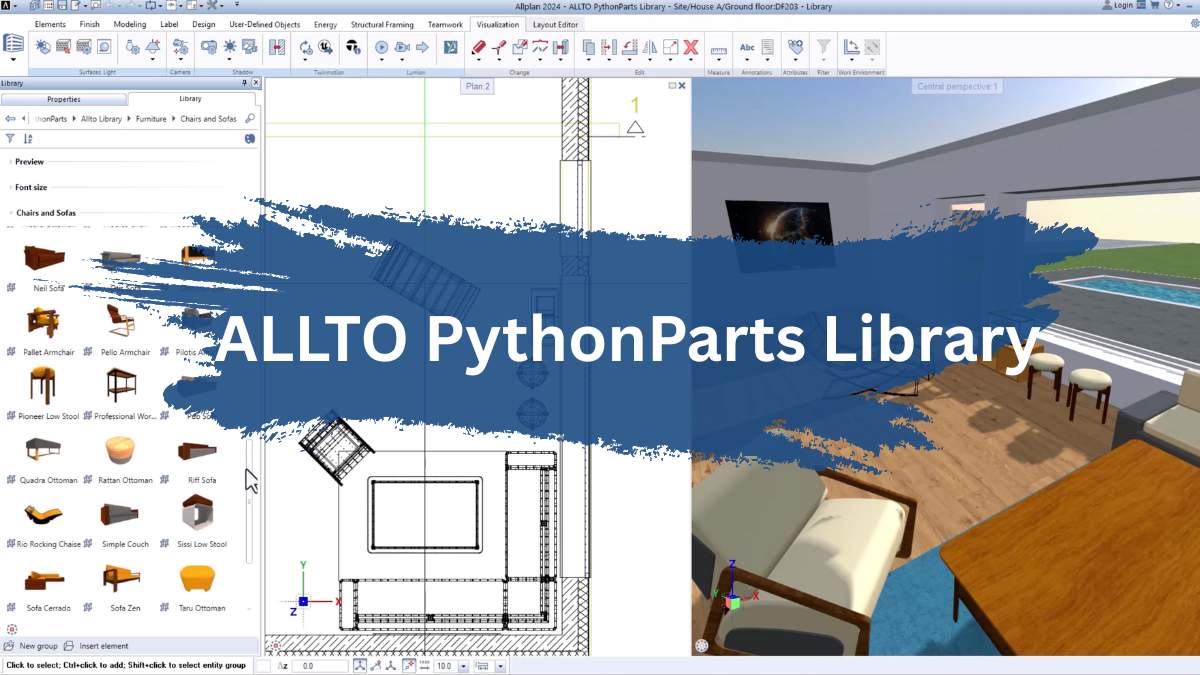
Task: Click the Work Environment axis icon
Action: (852, 47)
